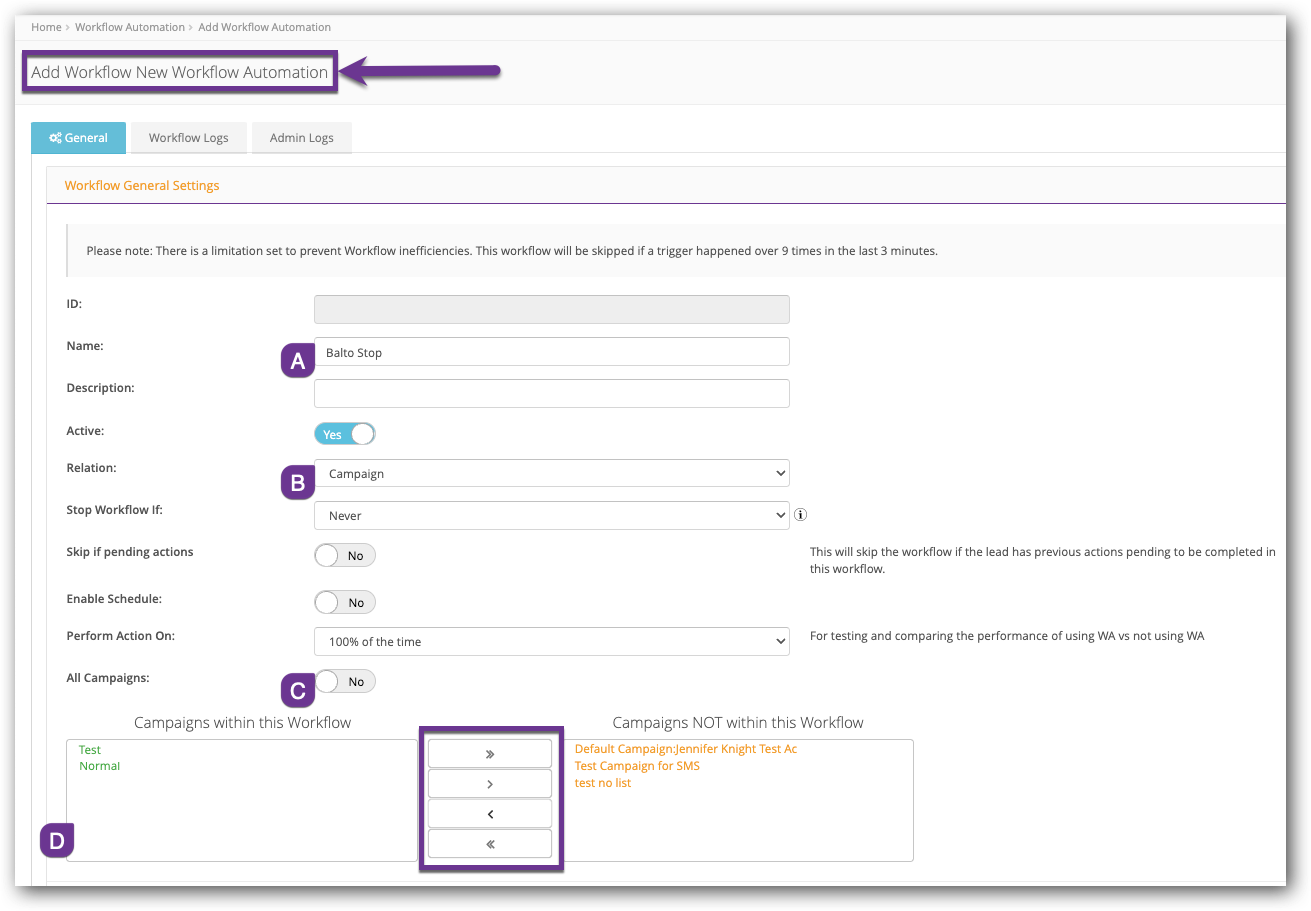Toggle the Active switch showing Yes
Image resolution: width=1311 pixels, height=911 pixels.
tap(345, 435)
